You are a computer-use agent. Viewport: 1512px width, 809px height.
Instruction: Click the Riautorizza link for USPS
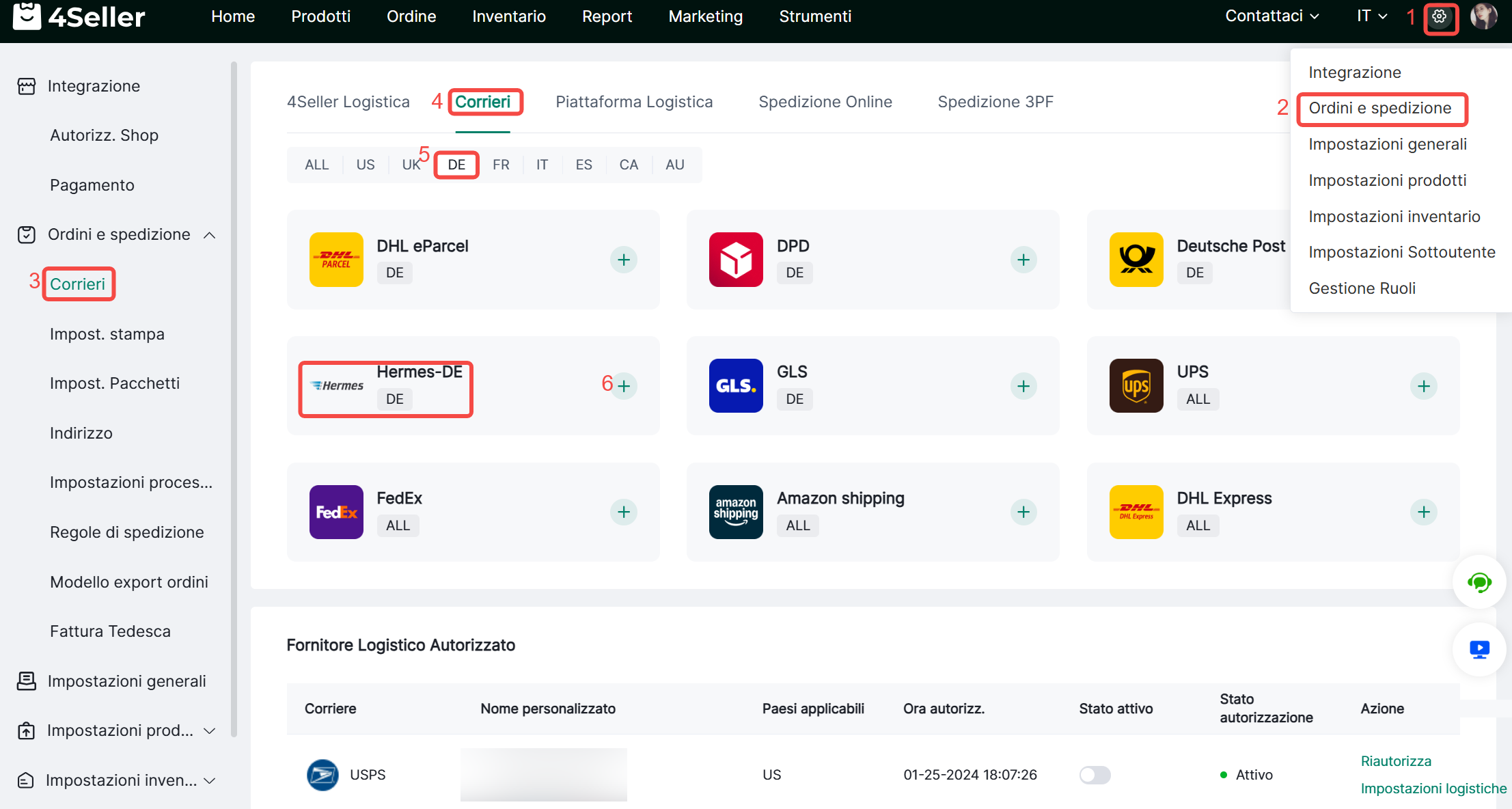click(x=1395, y=761)
